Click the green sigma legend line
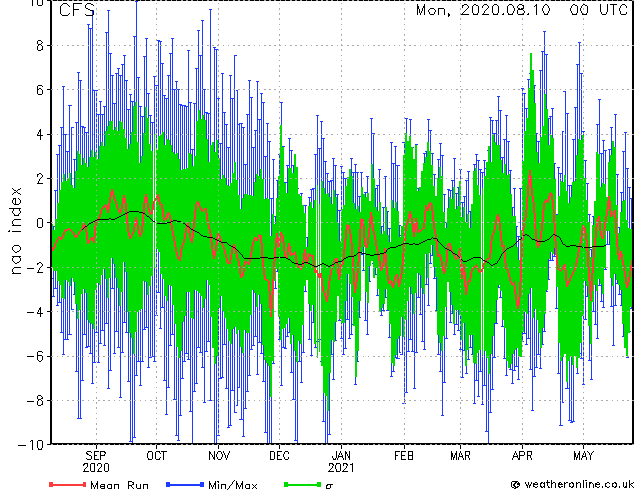 pyautogui.click(x=303, y=484)
